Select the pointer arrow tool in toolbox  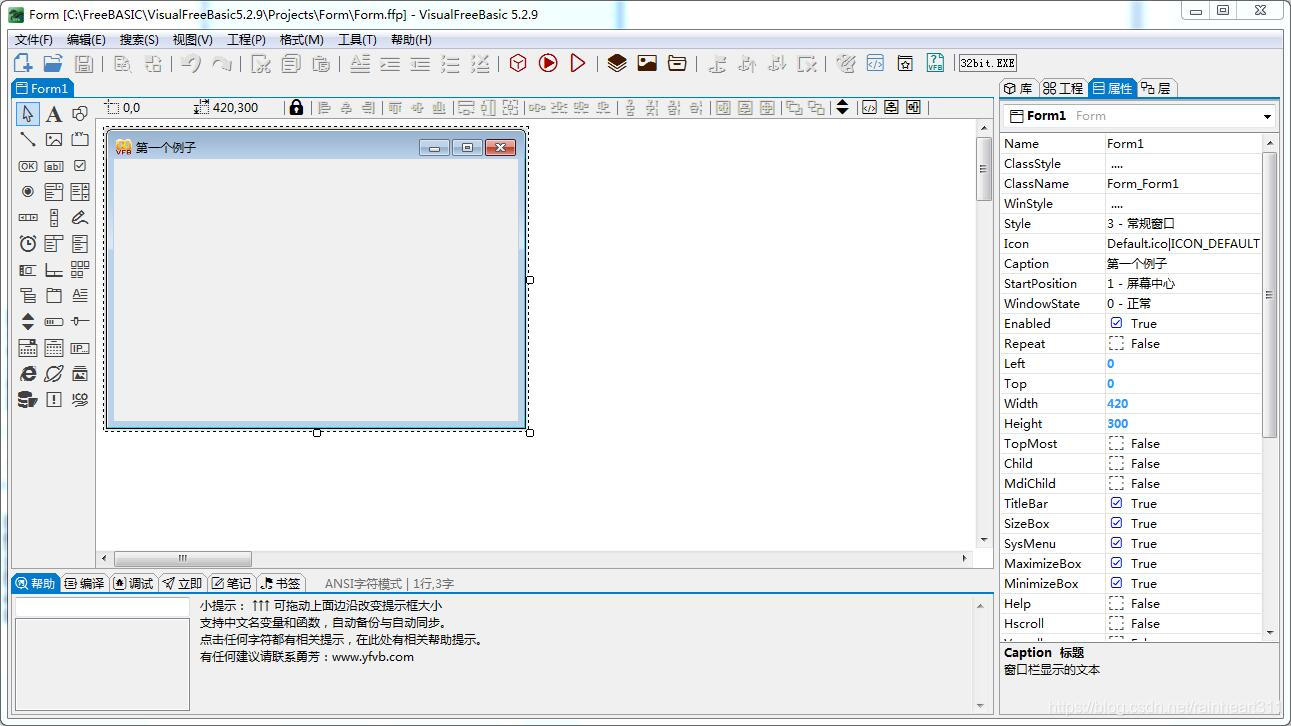pos(28,114)
